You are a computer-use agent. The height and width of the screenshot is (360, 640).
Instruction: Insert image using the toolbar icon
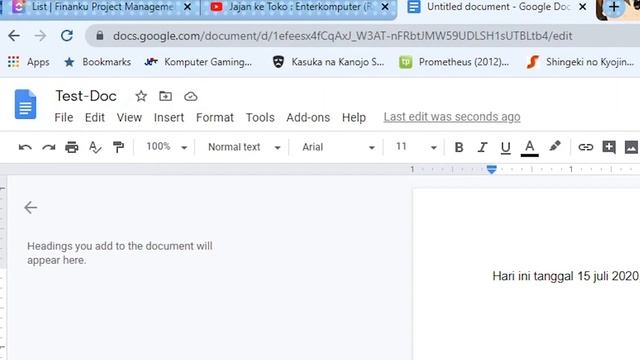[631, 147]
